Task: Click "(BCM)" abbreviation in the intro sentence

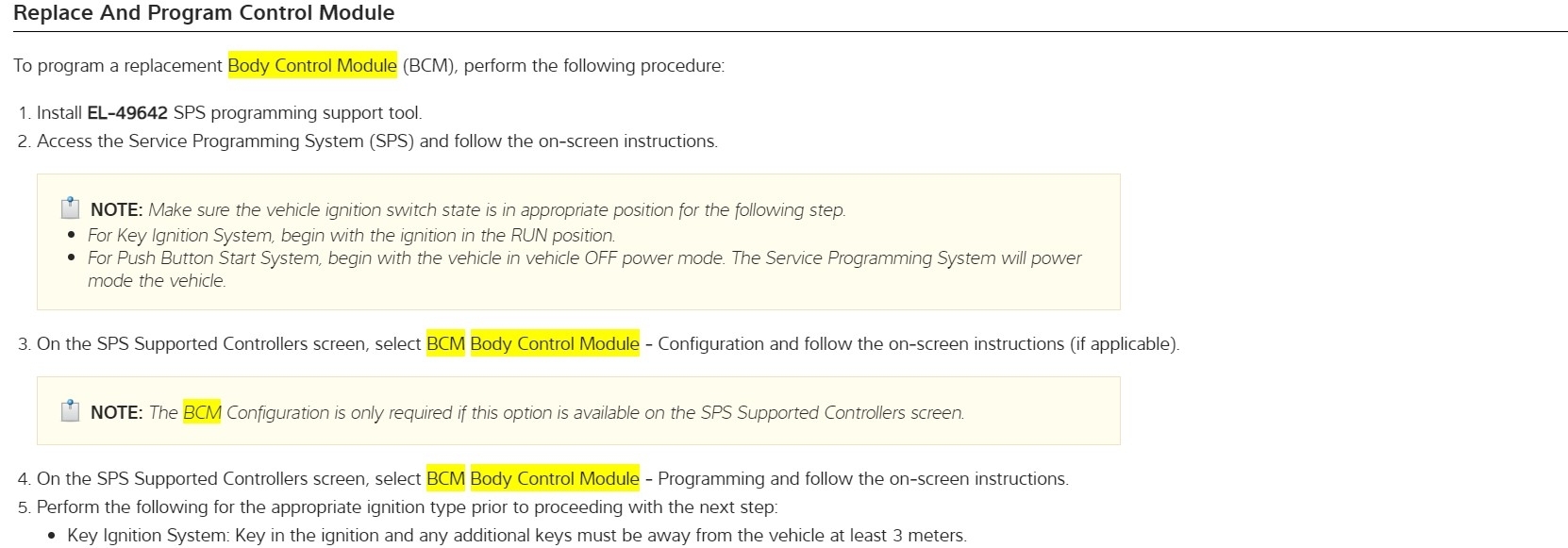Action: click(x=427, y=65)
